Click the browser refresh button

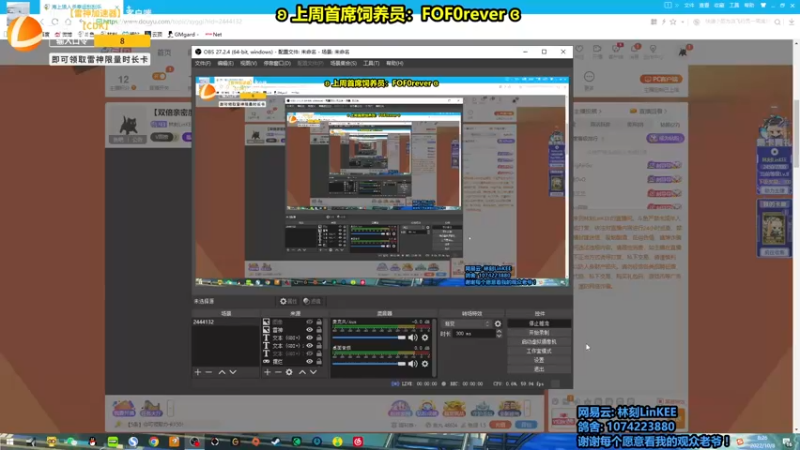tap(55, 22)
